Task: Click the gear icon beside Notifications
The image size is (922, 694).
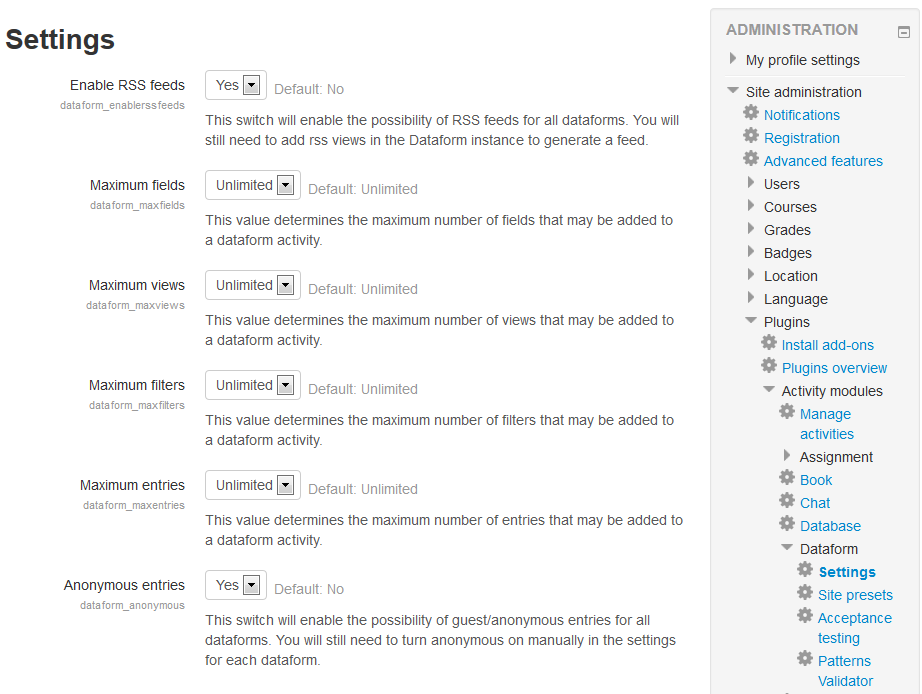Action: (752, 114)
